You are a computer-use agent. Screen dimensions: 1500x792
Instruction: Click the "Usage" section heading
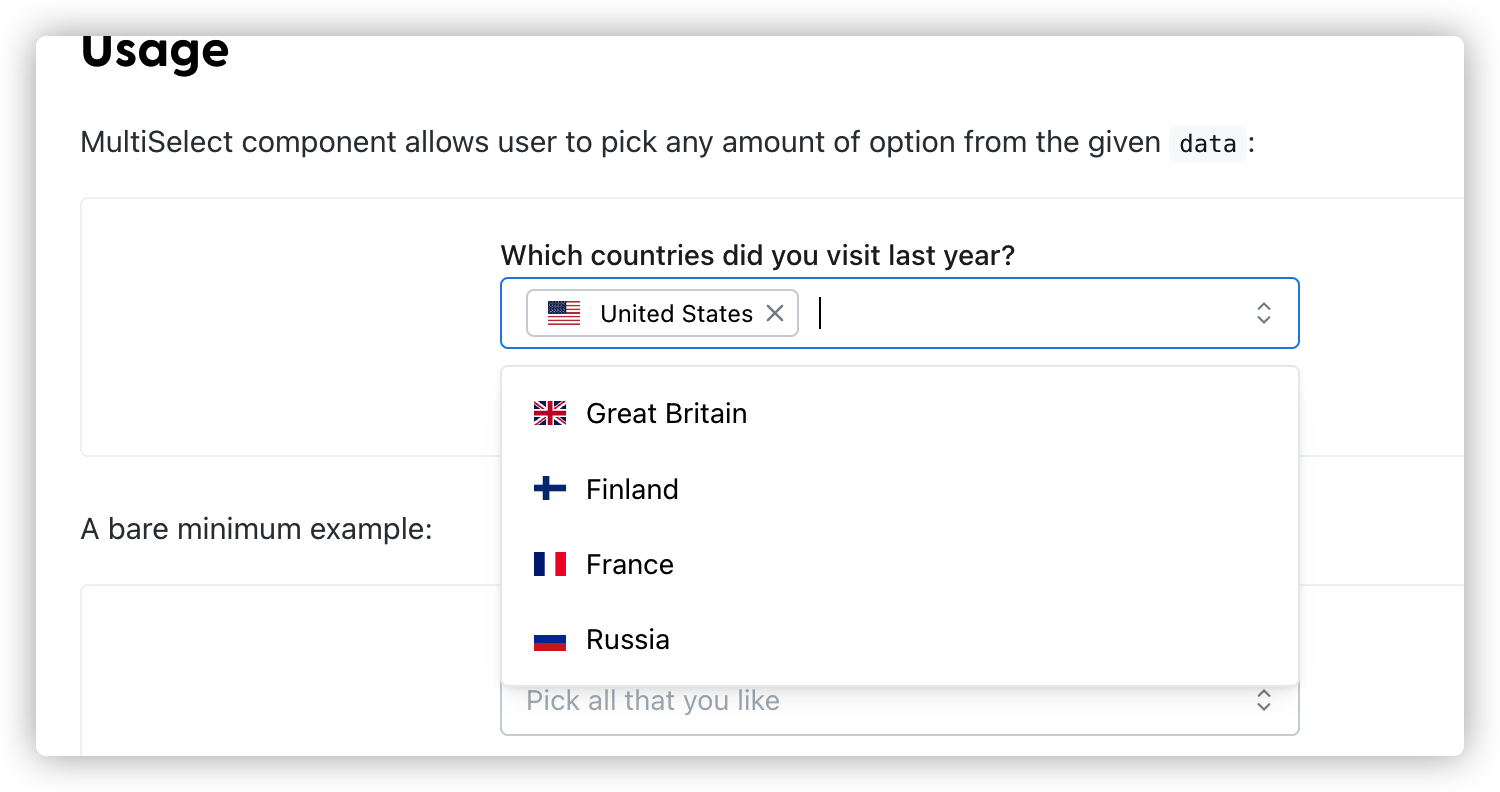tap(155, 52)
